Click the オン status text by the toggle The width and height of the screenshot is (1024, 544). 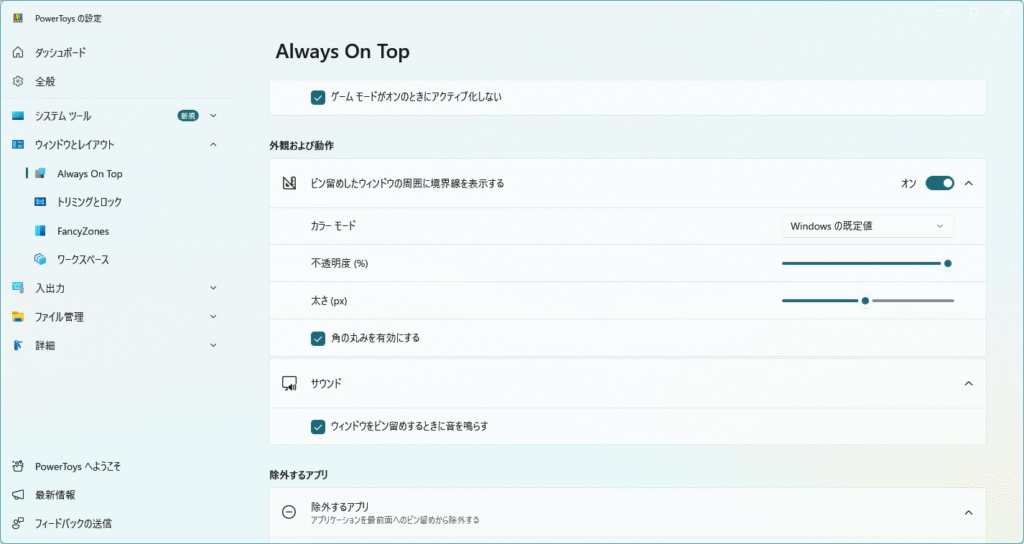pos(908,184)
